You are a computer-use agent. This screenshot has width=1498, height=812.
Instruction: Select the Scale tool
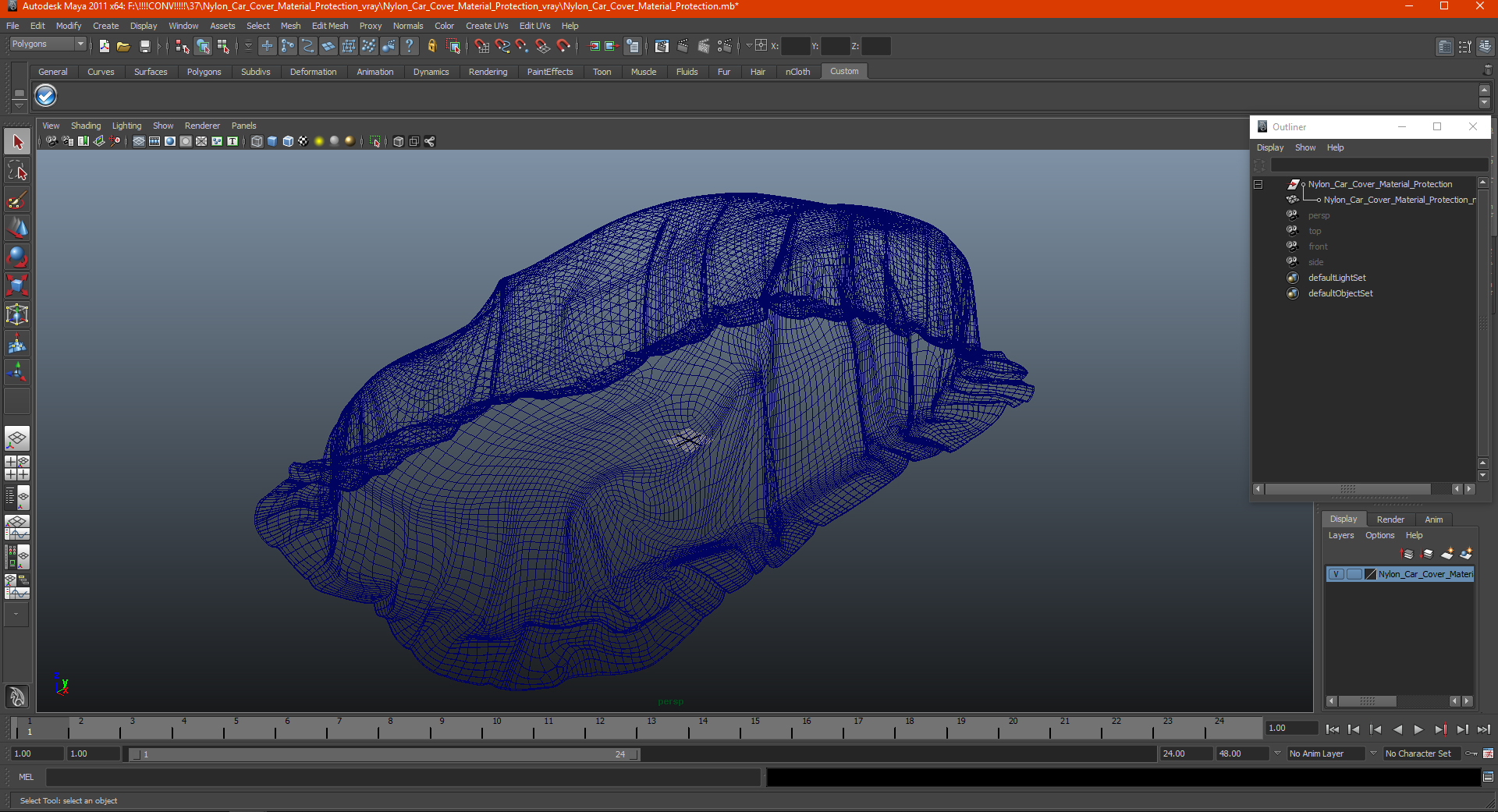17,285
